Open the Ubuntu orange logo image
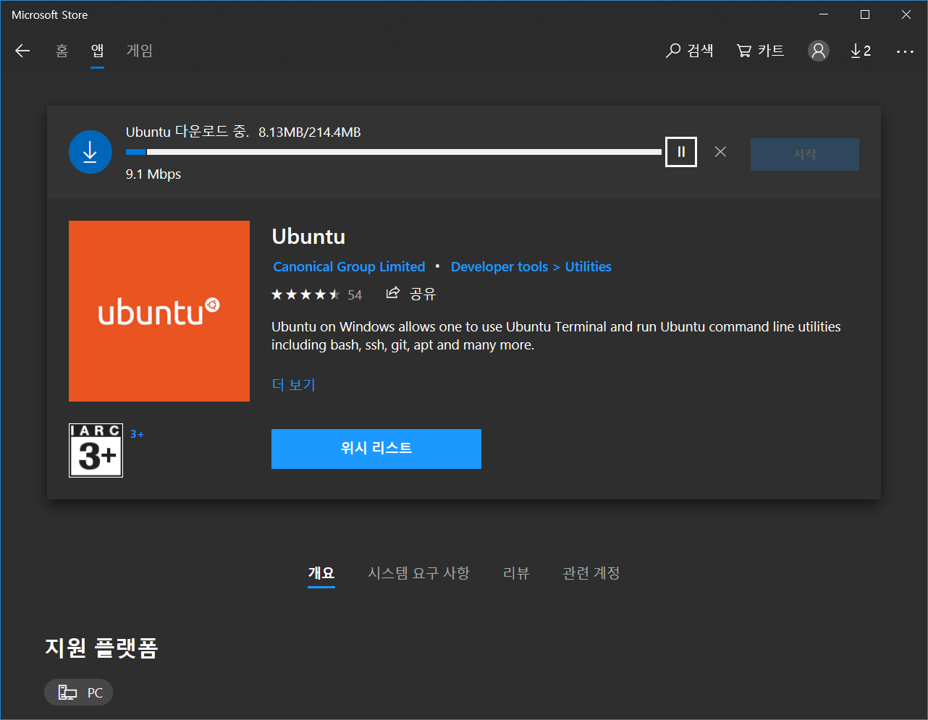The image size is (928, 720). point(159,311)
